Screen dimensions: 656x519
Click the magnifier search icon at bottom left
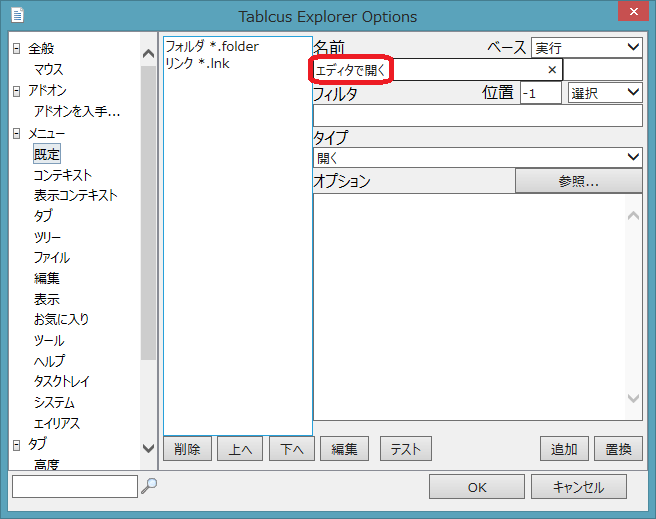click(x=149, y=486)
